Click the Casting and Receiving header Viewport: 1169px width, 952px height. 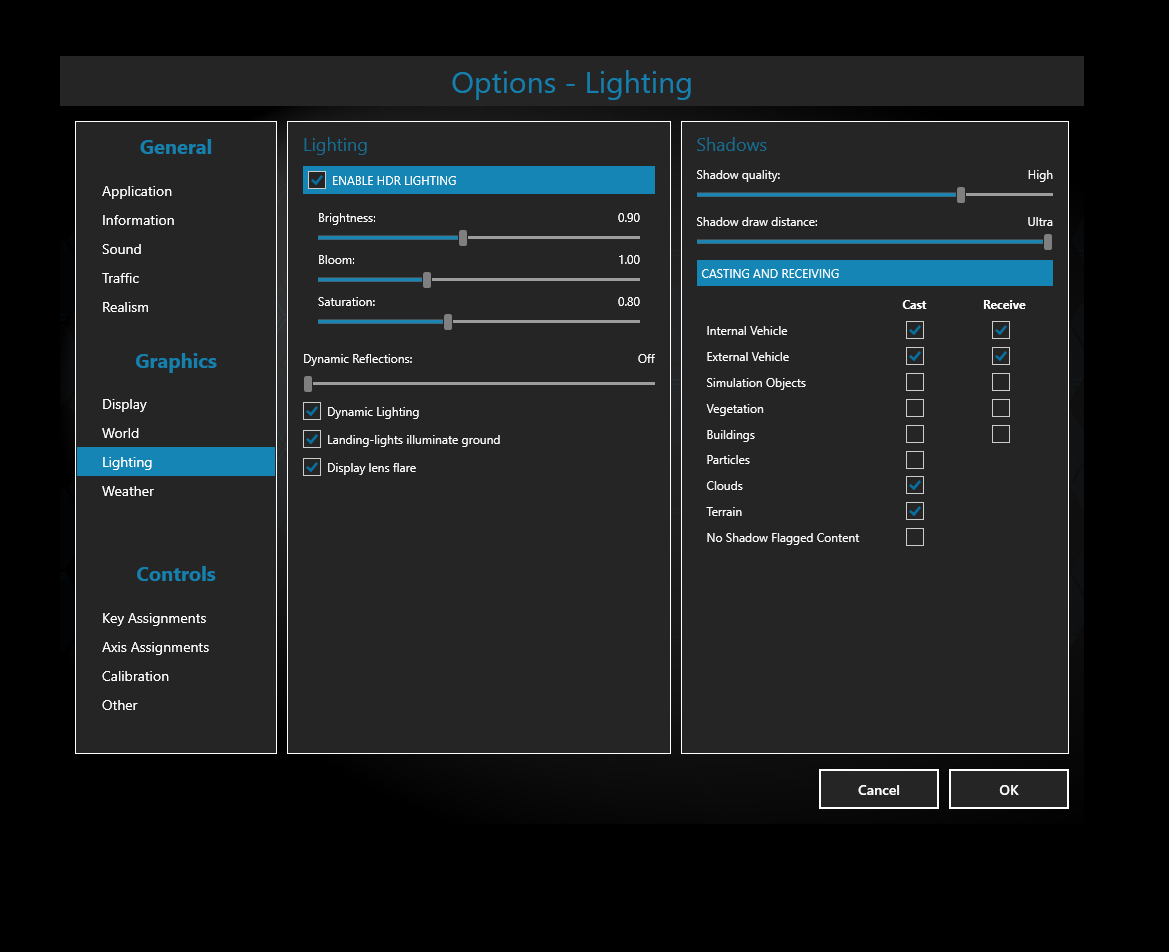click(x=875, y=274)
